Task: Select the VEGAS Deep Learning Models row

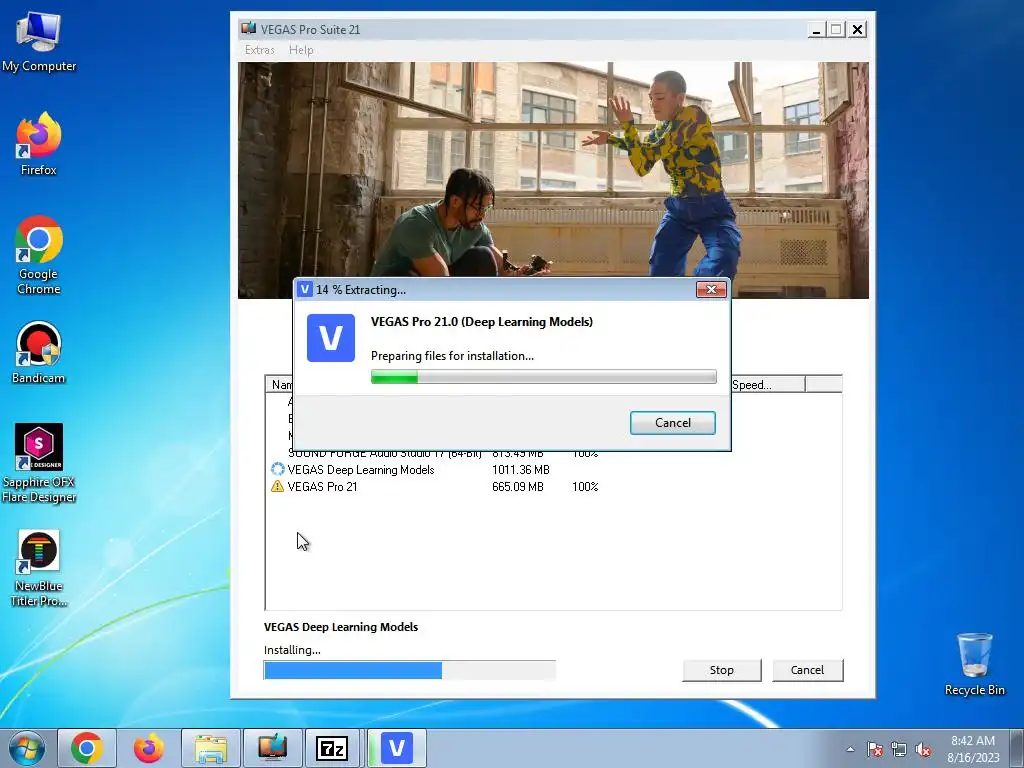Action: point(553,470)
